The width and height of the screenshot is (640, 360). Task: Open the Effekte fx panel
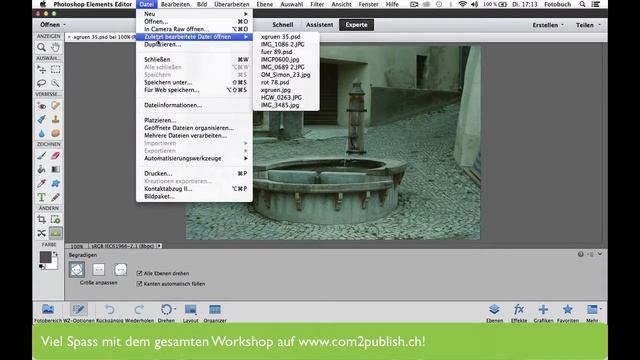click(519, 313)
